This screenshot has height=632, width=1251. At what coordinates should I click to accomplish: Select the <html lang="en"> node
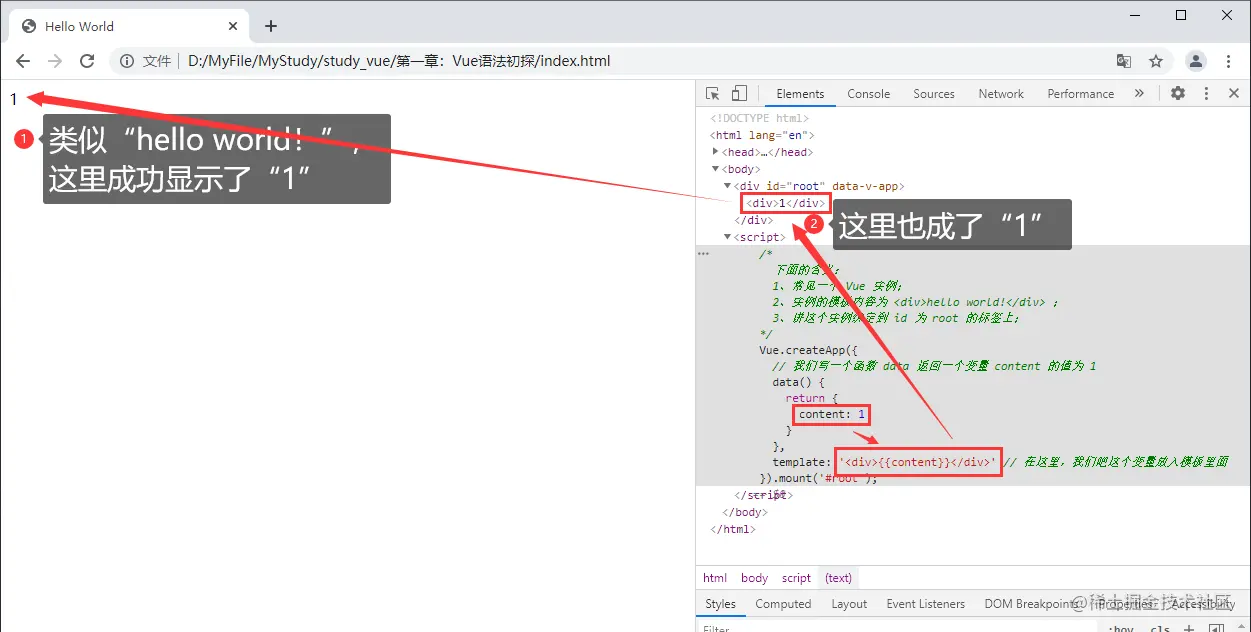tap(762, 135)
